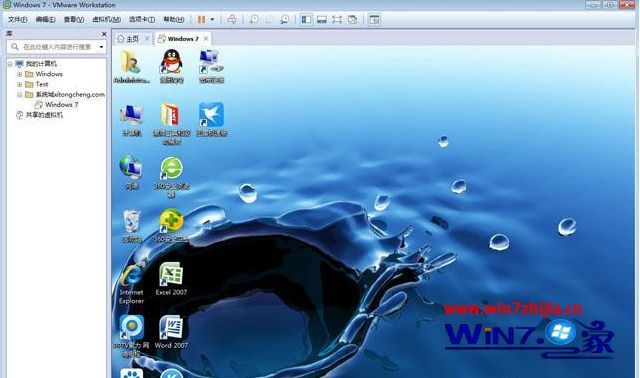The width and height of the screenshot is (640, 378).
Task: Open Word 2007 desktop shortcut
Action: pos(171,331)
